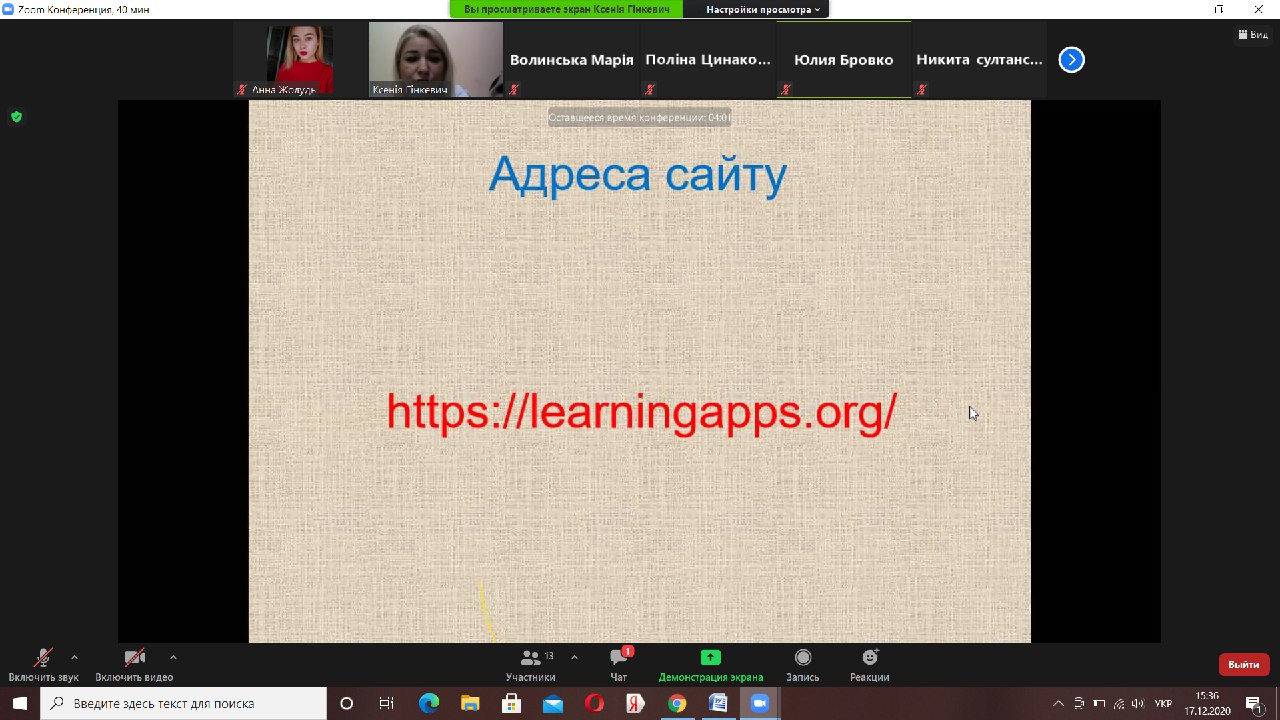Show next participants with the blue arrow
Viewport: 1280px width, 720px height.
pos(1071,60)
